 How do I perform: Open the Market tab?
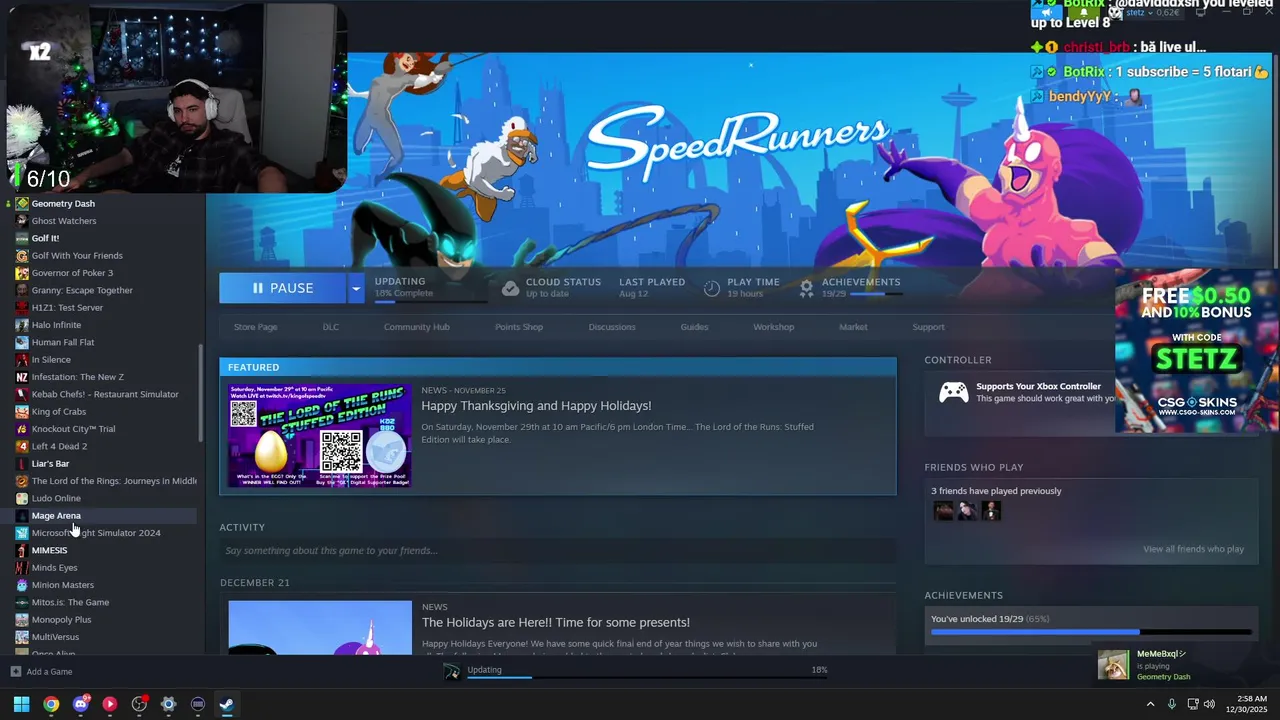click(853, 327)
